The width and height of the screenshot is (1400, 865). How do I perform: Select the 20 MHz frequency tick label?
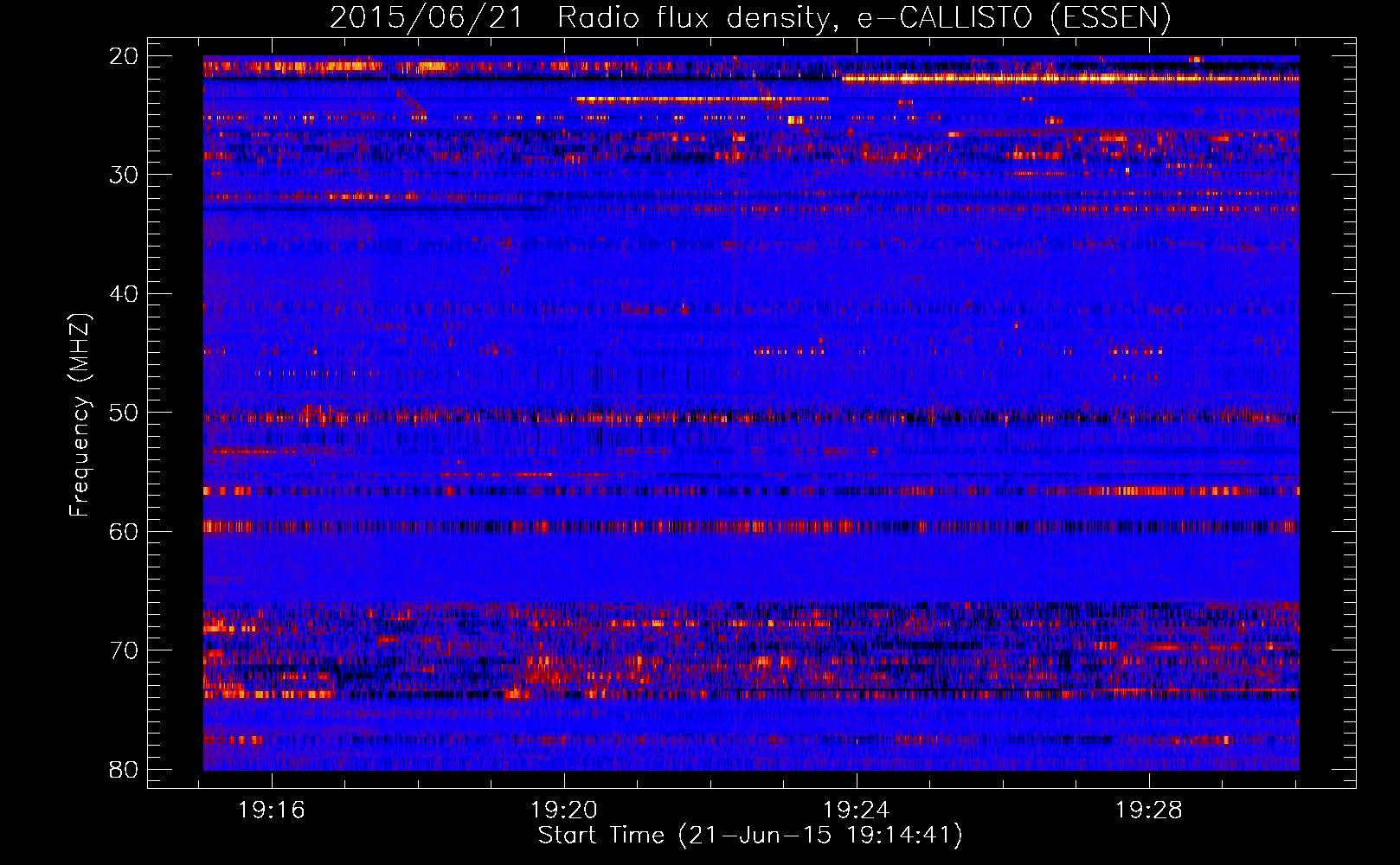pos(124,56)
